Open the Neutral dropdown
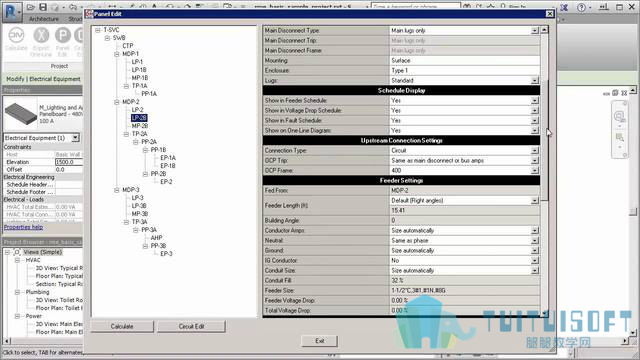 tap(535, 241)
